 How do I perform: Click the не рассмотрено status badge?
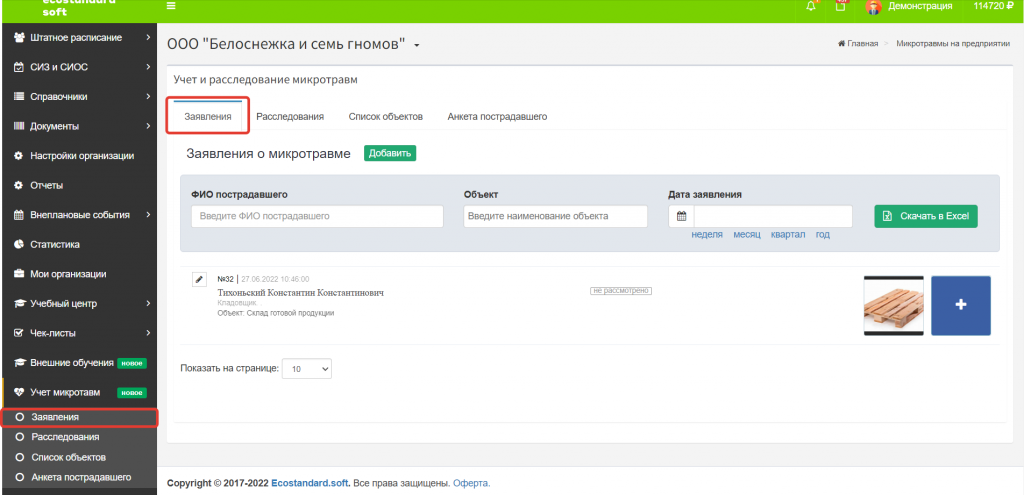621,291
